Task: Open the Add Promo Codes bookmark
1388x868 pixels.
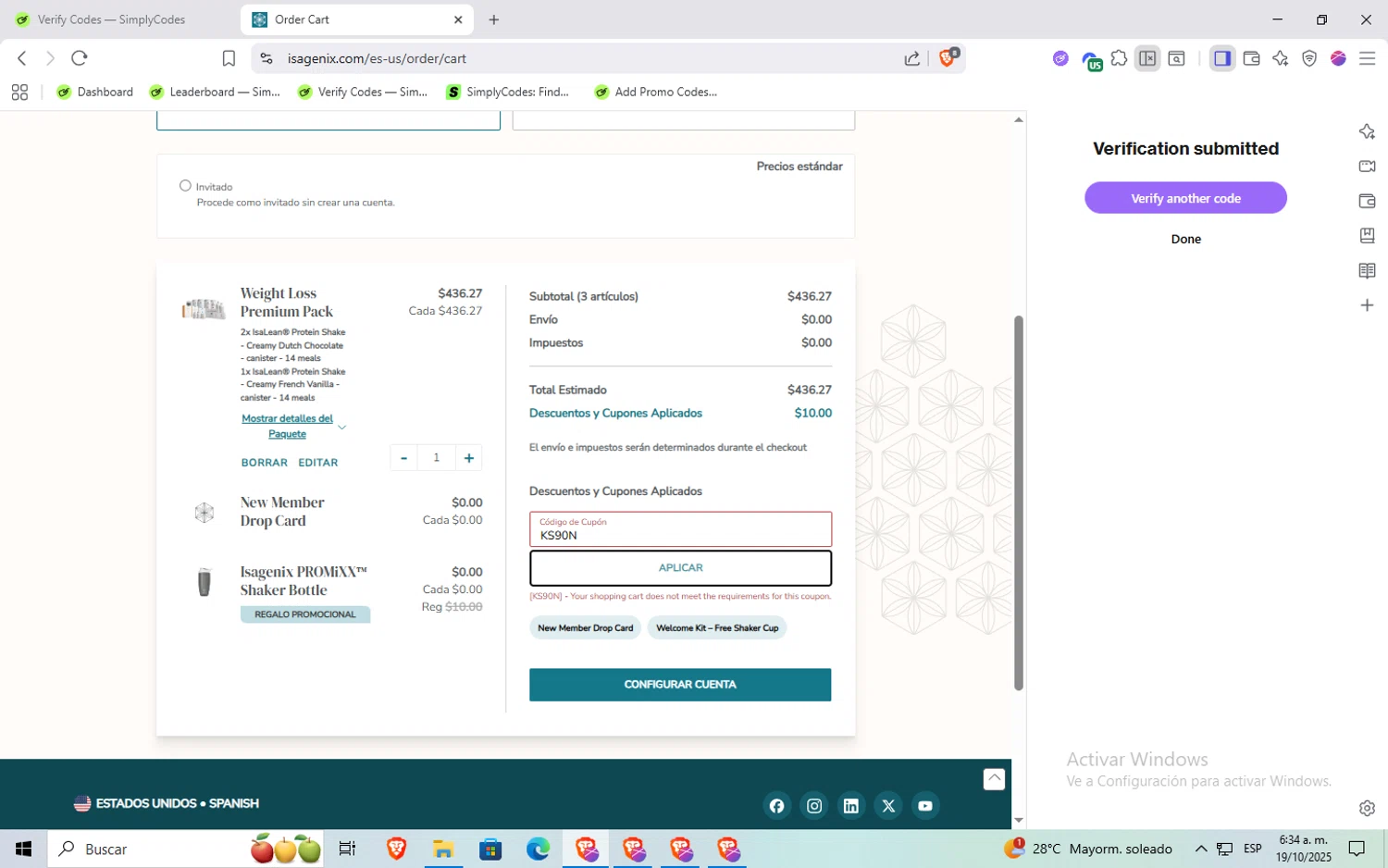Action: point(656,92)
